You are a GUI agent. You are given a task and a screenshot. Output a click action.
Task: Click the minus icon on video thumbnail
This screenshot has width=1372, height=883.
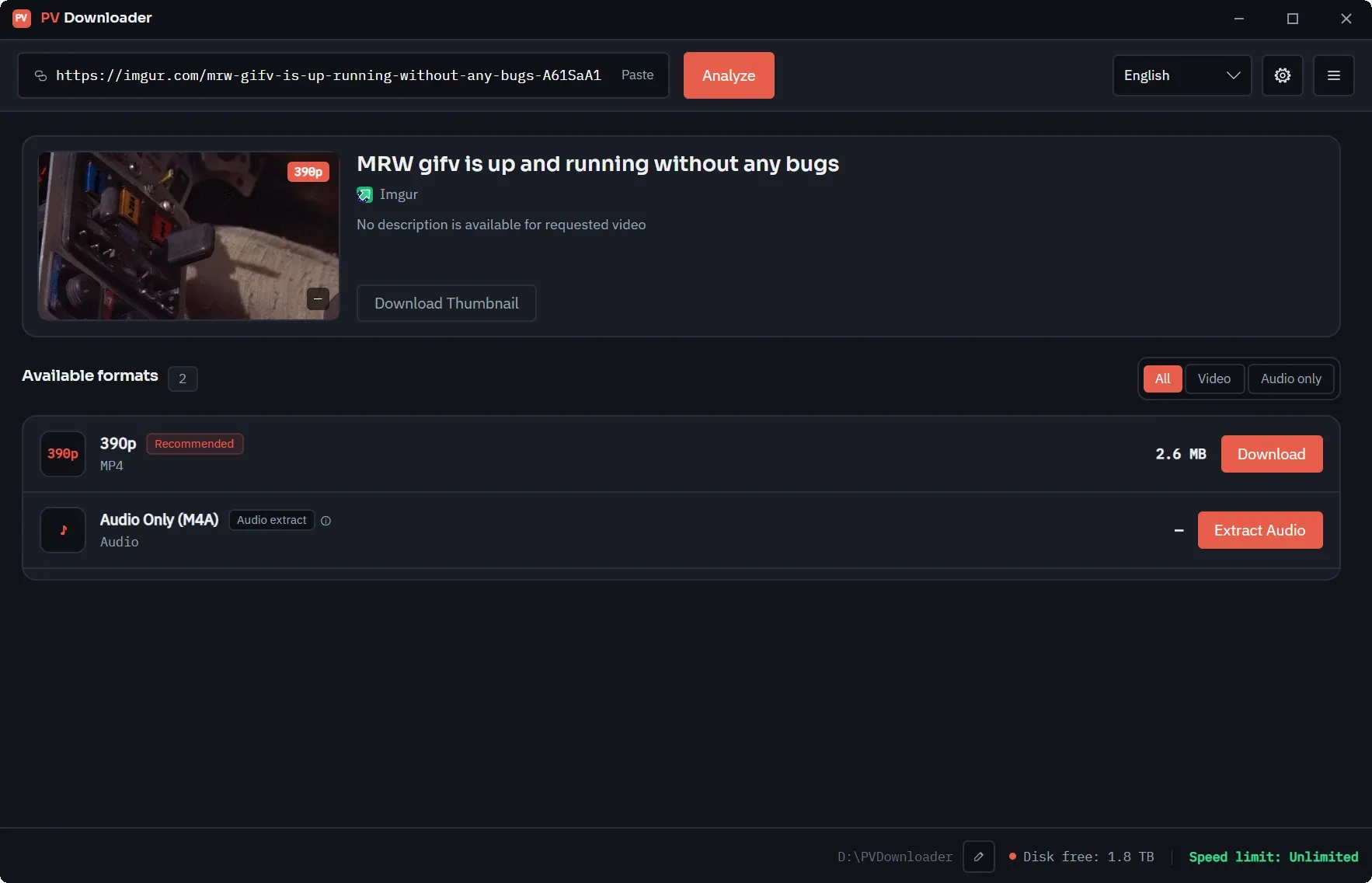[318, 298]
